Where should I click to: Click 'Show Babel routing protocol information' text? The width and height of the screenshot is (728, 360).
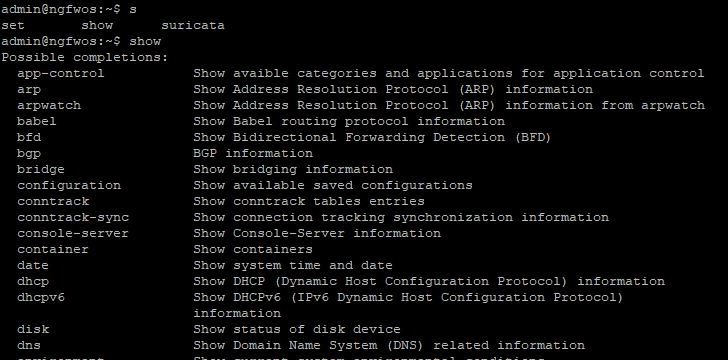[x=349, y=121]
